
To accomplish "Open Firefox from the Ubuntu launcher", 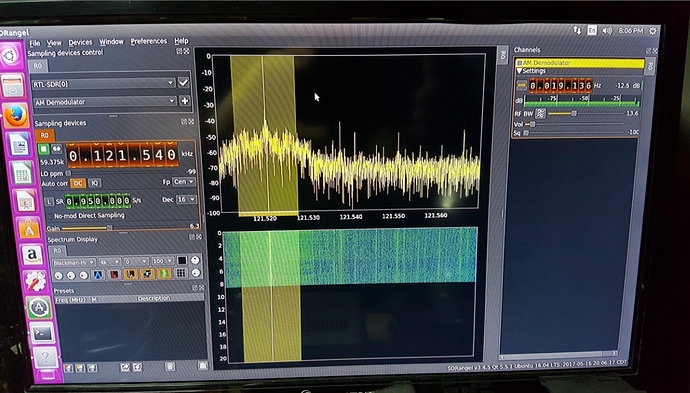I will pyautogui.click(x=16, y=116).
